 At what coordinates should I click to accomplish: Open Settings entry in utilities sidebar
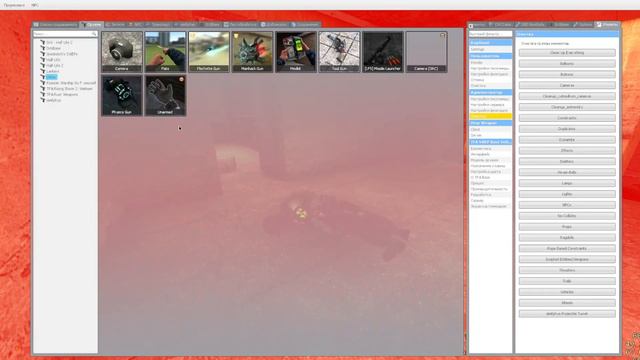pyautogui.click(x=490, y=49)
